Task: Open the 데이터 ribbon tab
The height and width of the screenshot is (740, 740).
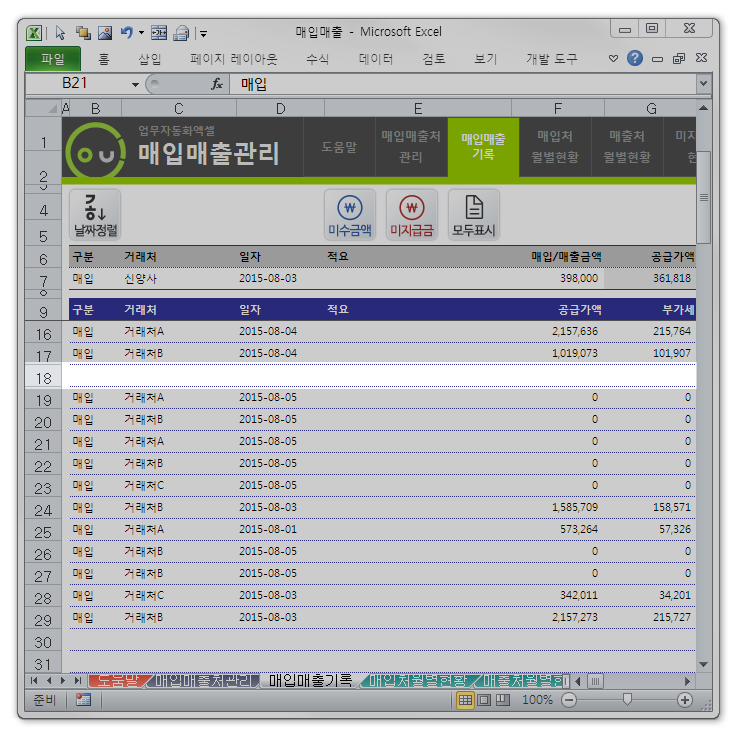Action: [x=376, y=59]
